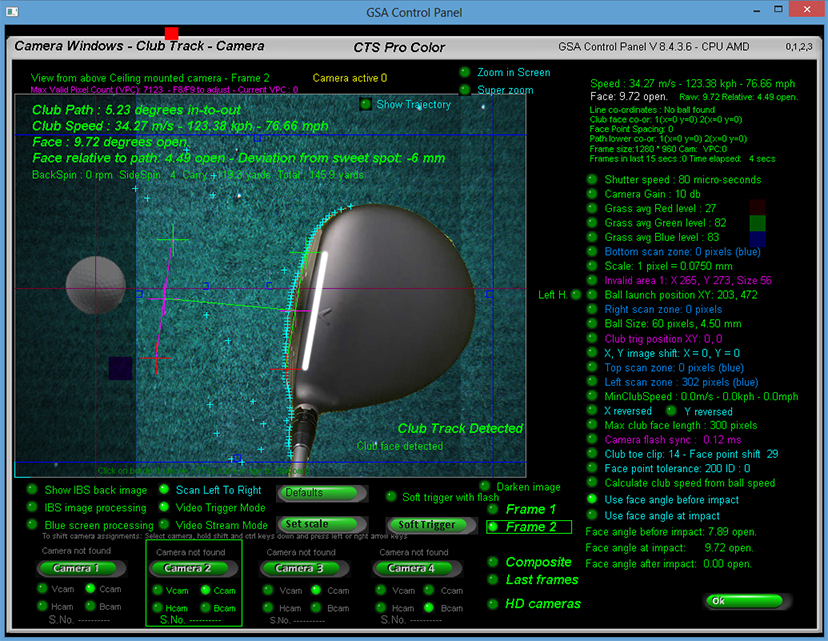Toggle the Y reversed option

tap(671, 411)
